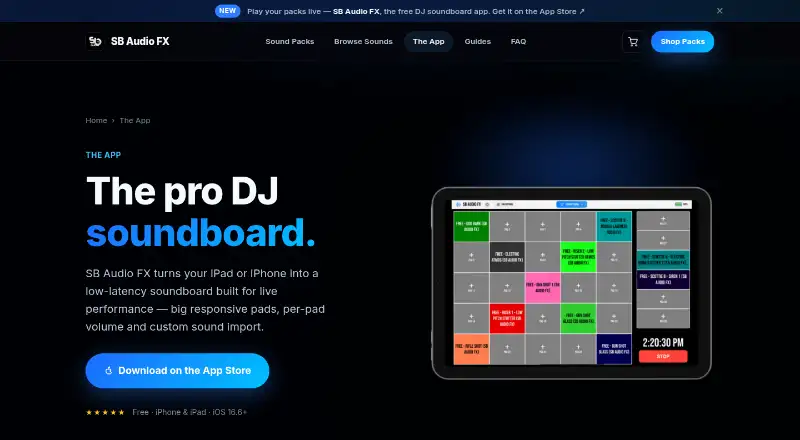Tap the orange Rifle Shot pad
This screenshot has height=440, width=800.
pos(471,349)
